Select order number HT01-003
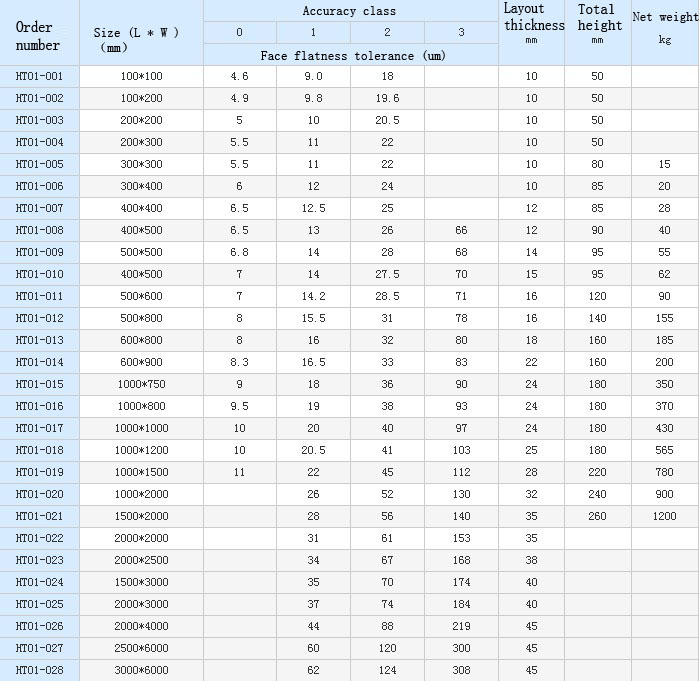Screen dimensions: 700x681 click(39, 120)
